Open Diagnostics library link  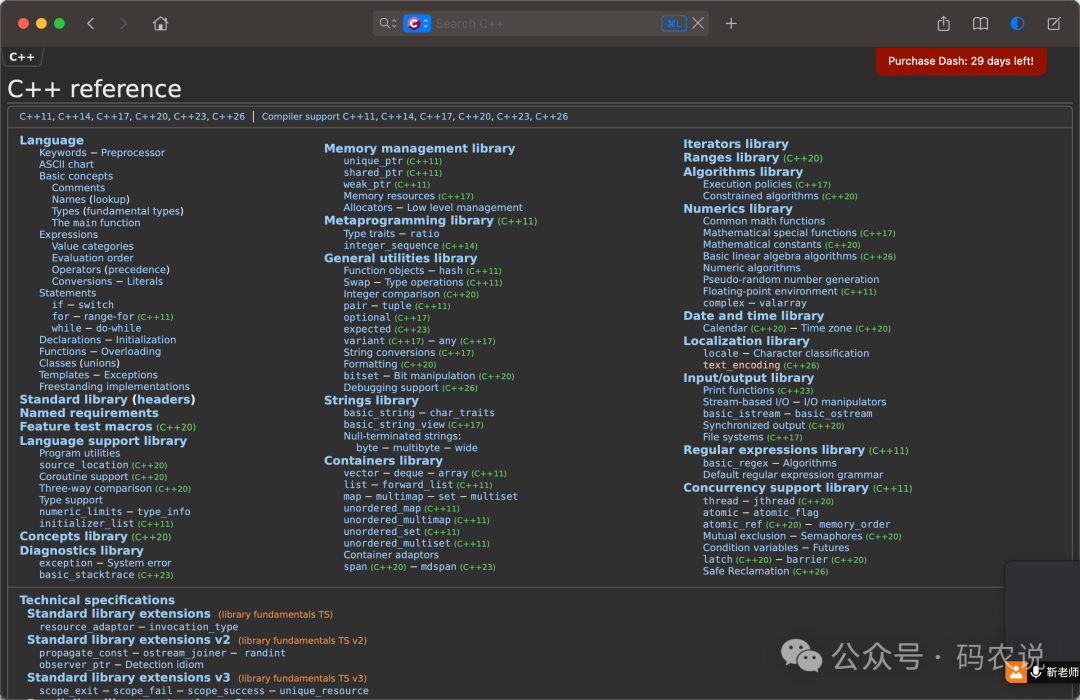[x=81, y=550]
